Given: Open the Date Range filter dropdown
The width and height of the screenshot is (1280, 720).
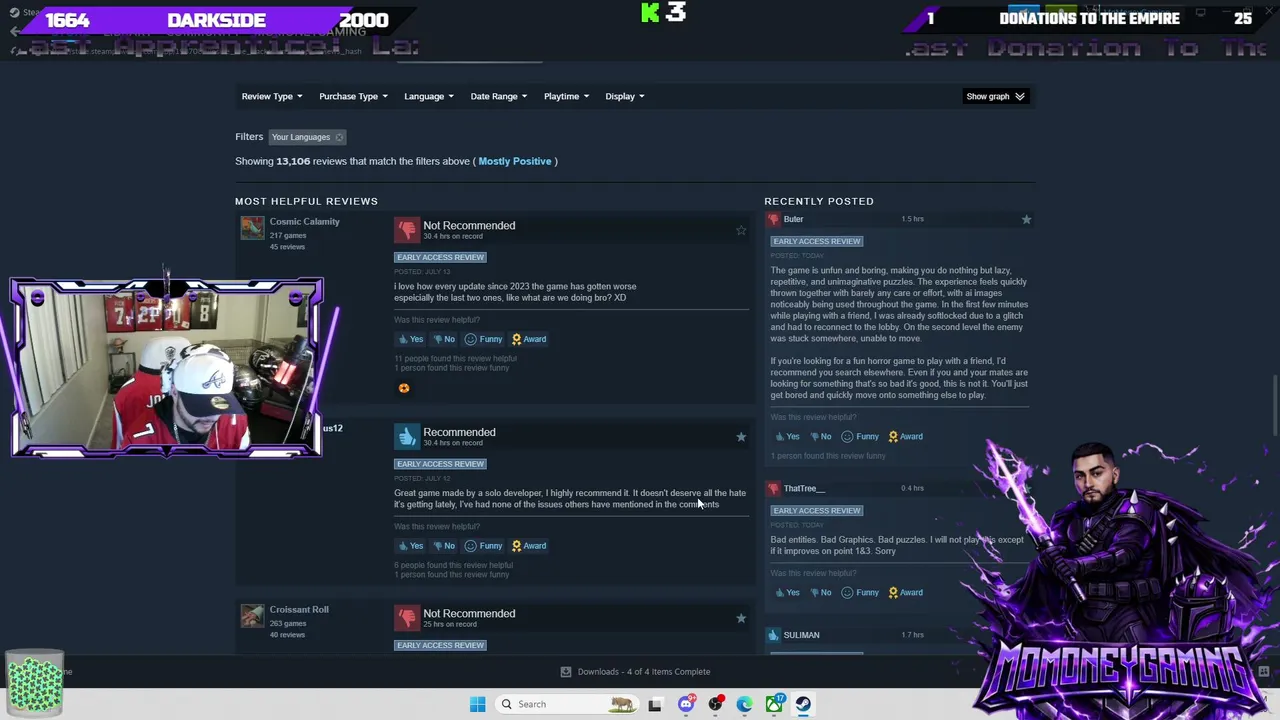Looking at the screenshot, I should pos(499,96).
